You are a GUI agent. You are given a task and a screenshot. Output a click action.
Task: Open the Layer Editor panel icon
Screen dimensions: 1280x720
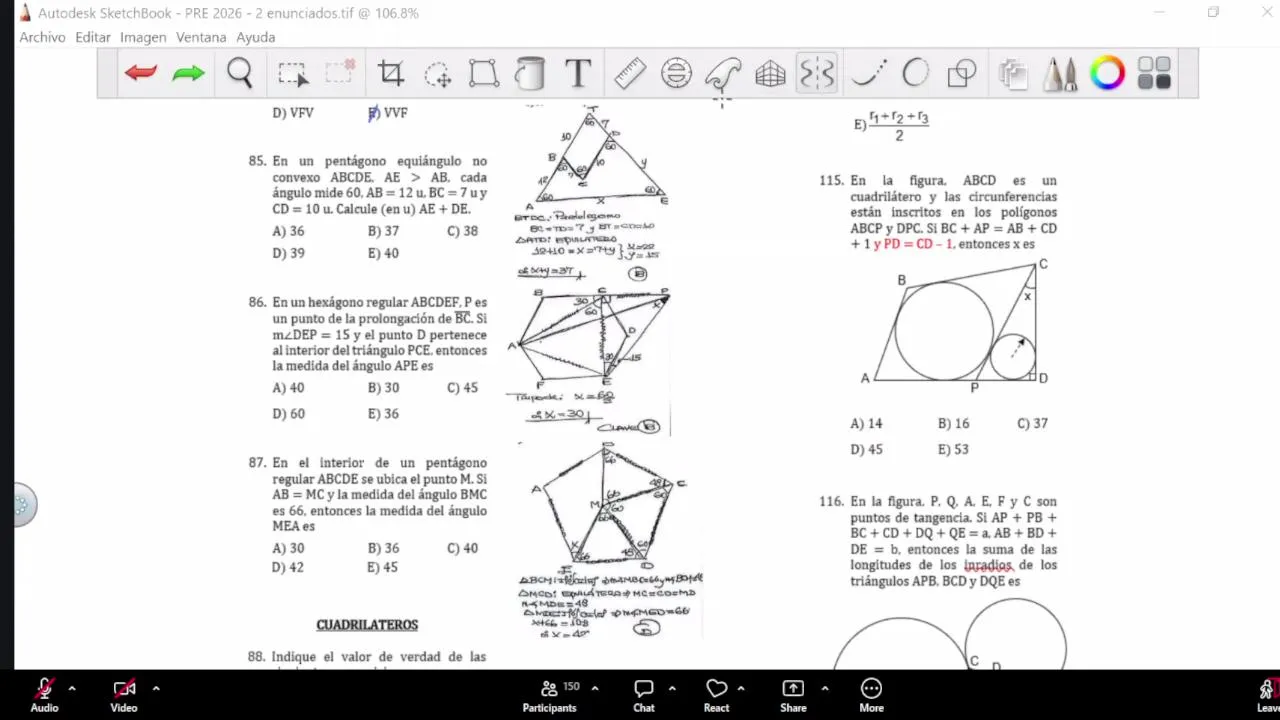click(1013, 74)
